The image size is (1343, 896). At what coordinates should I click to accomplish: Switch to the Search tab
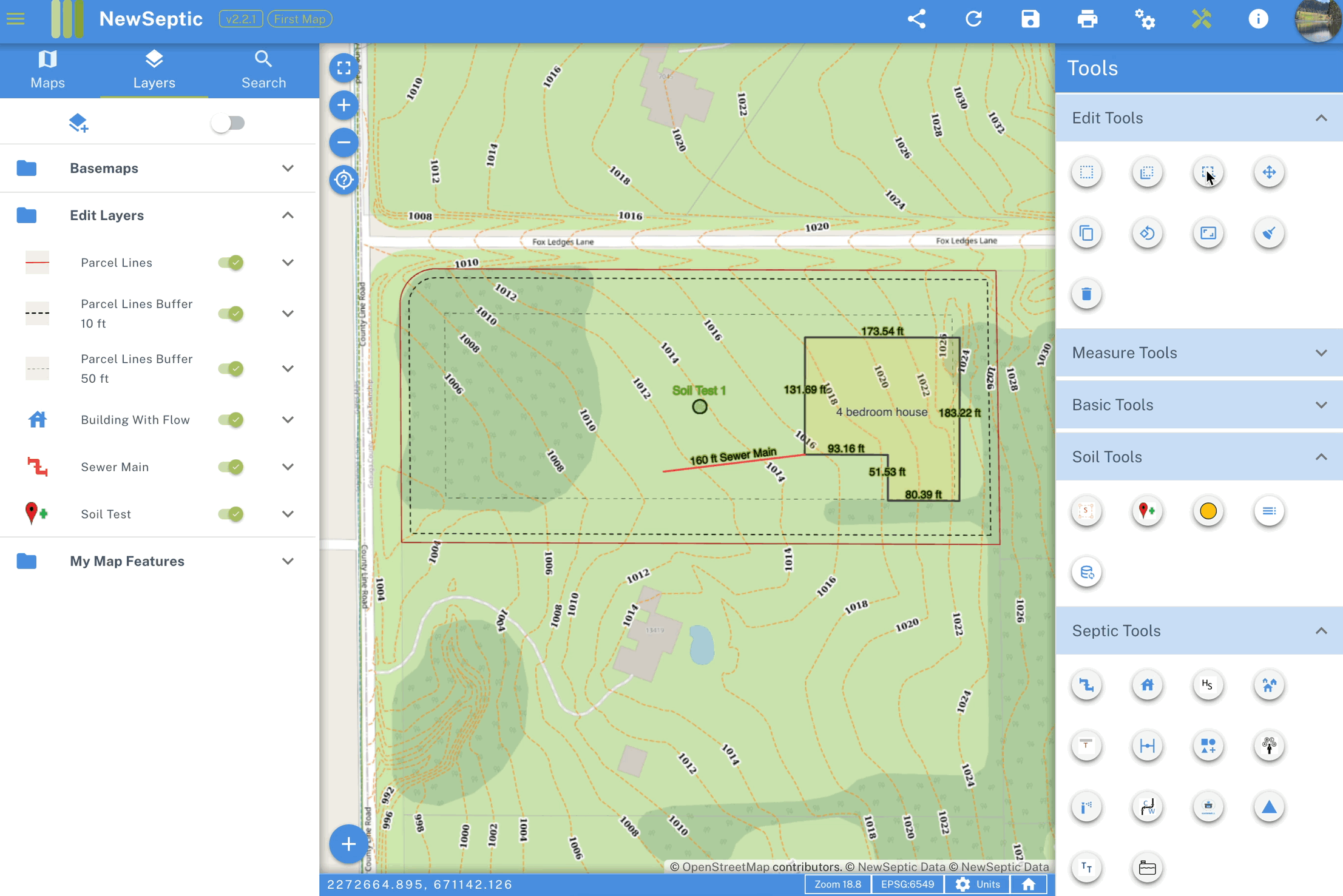(x=263, y=70)
